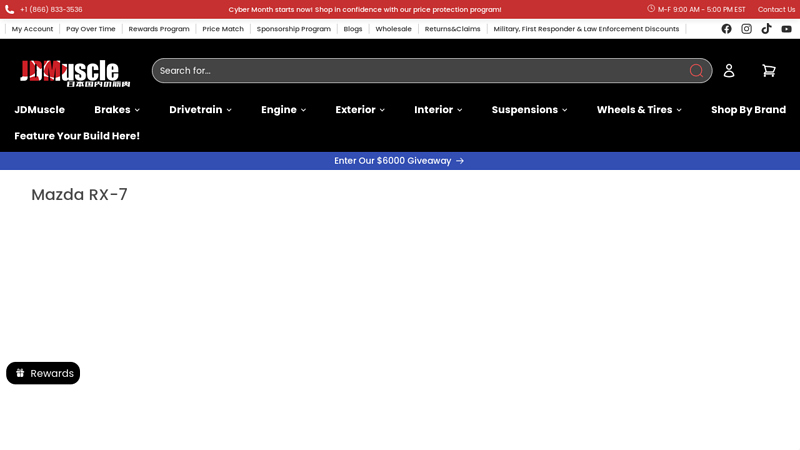Expand the Brakes dropdown menu

pyautogui.click(x=117, y=110)
